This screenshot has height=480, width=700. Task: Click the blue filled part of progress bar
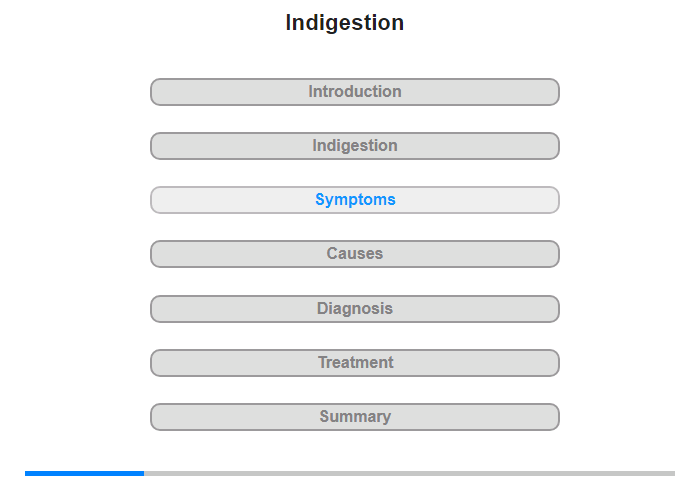[85, 473]
